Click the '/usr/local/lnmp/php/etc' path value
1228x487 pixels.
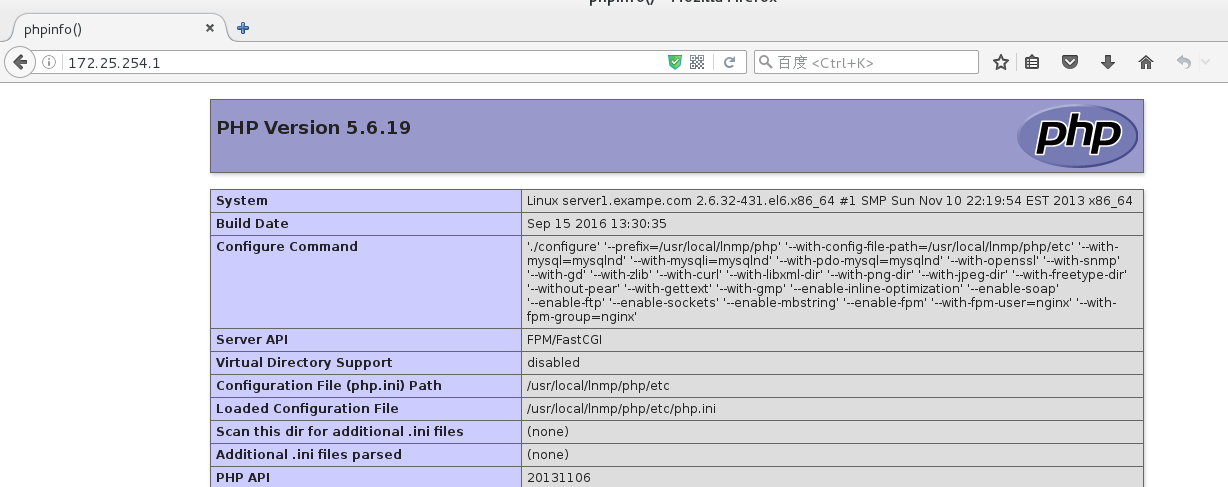point(600,386)
